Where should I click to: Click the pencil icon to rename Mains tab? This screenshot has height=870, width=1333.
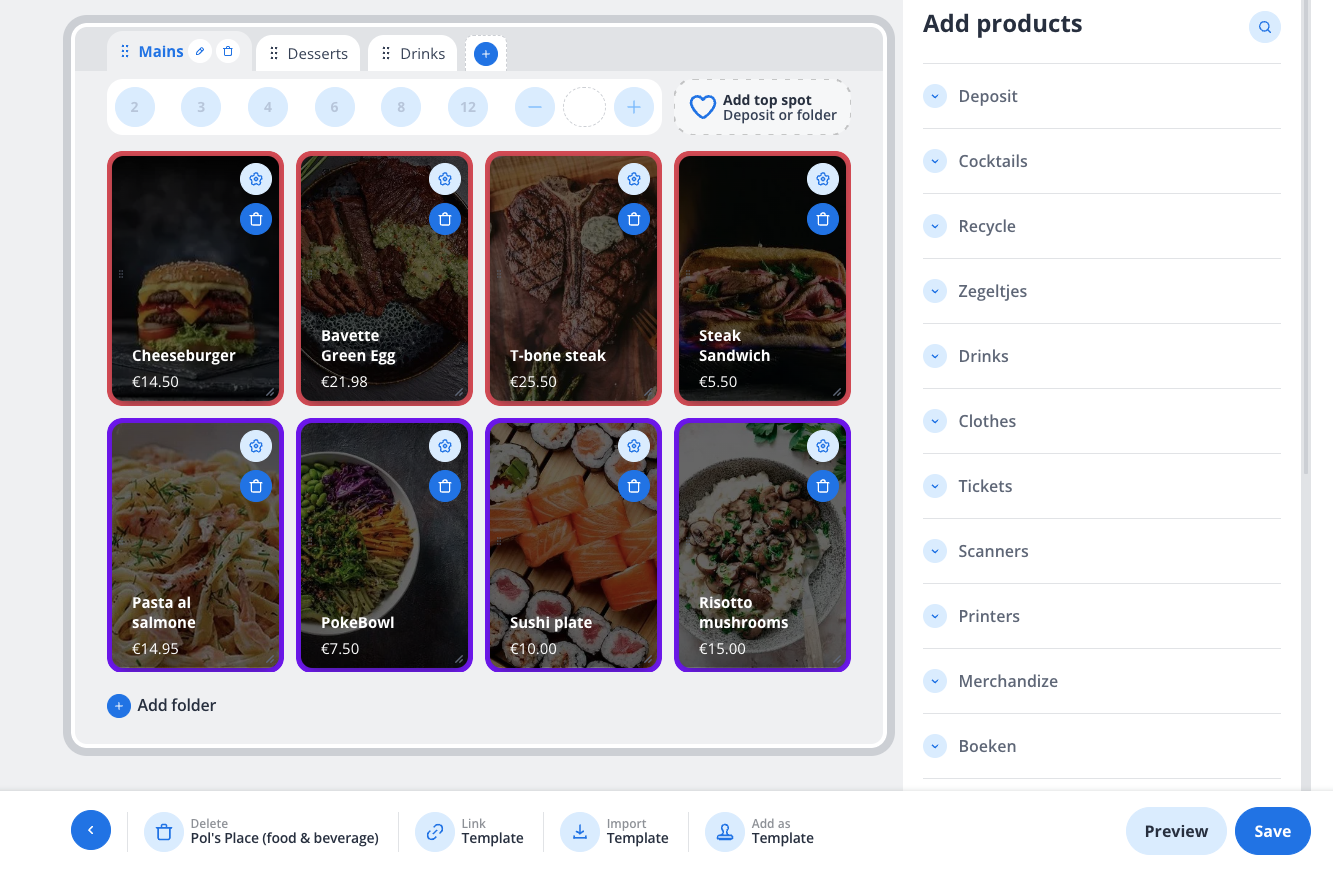click(x=200, y=51)
